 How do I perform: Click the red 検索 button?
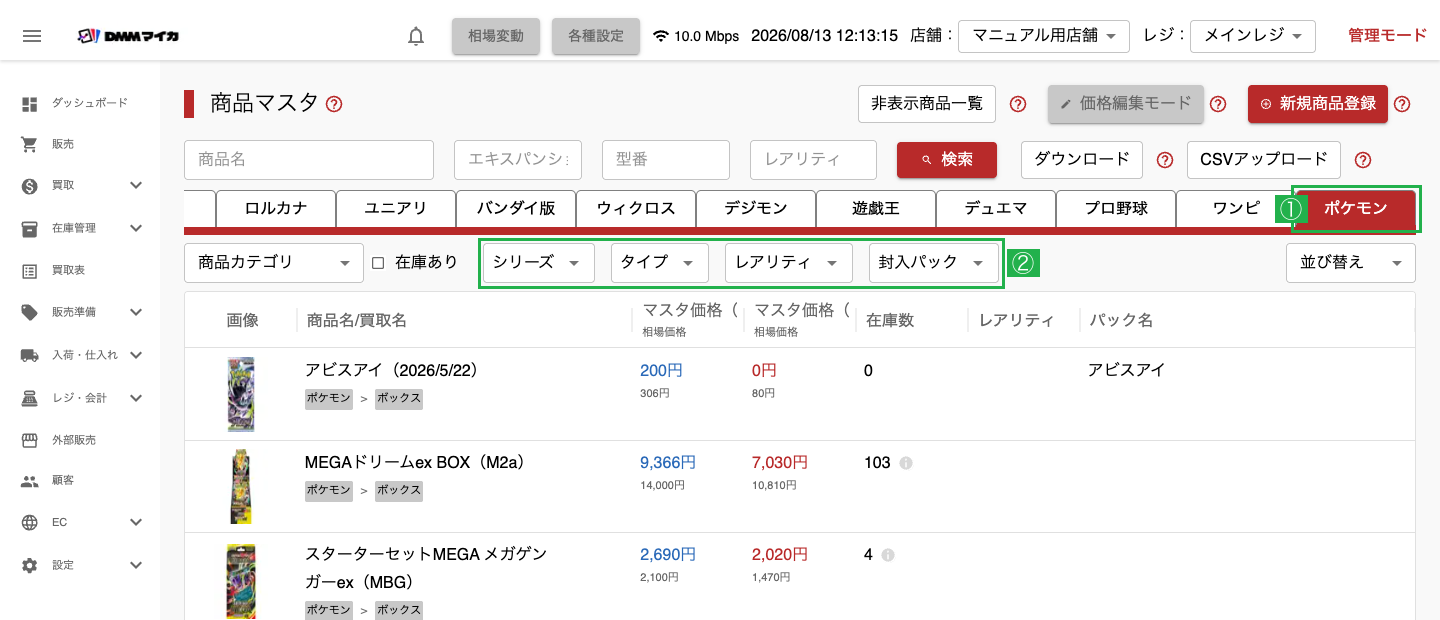tap(947, 160)
